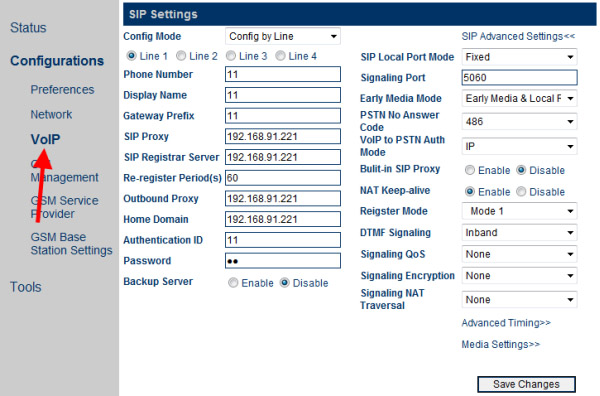Expand Signaling Encryption dropdown
This screenshot has height=396, width=600.
coord(519,275)
